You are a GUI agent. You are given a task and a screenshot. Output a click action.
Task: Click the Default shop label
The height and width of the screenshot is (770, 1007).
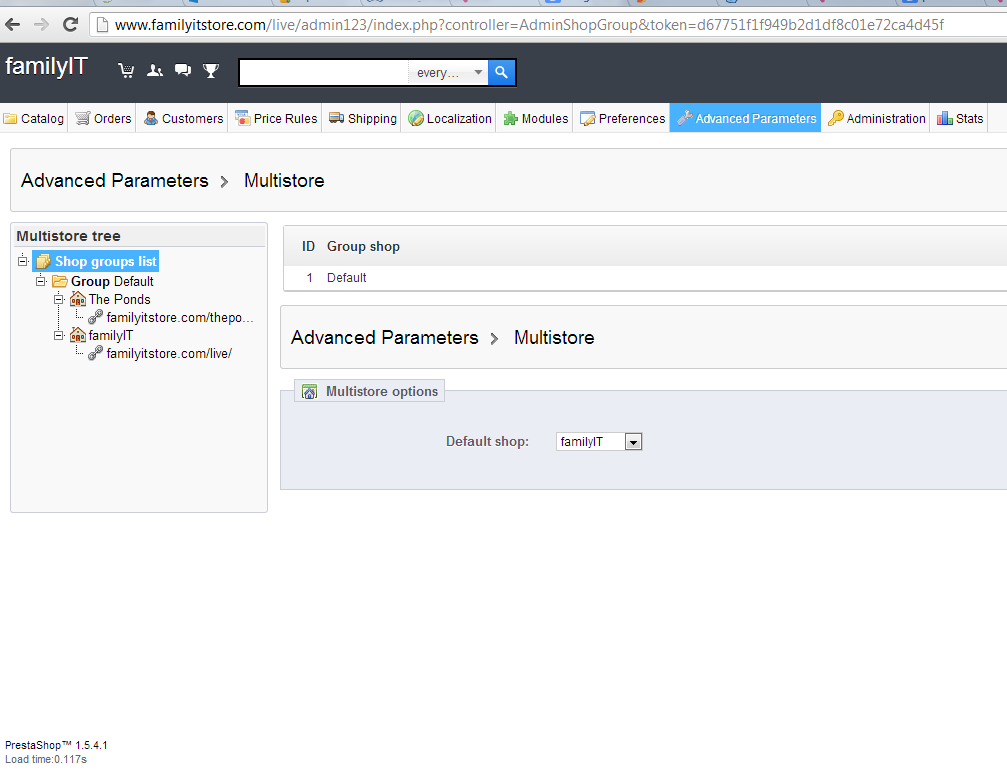click(x=487, y=442)
